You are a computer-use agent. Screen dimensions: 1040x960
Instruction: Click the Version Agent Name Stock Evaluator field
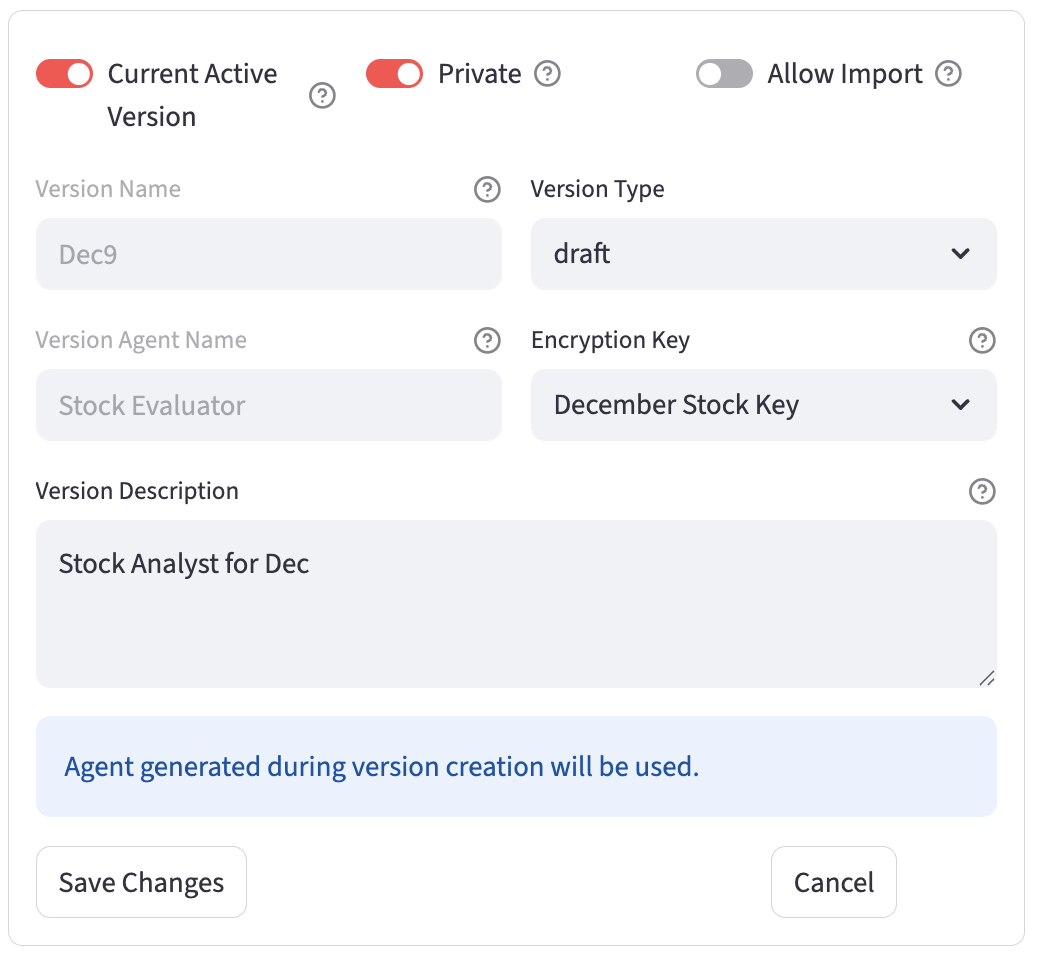pyautogui.click(x=268, y=405)
